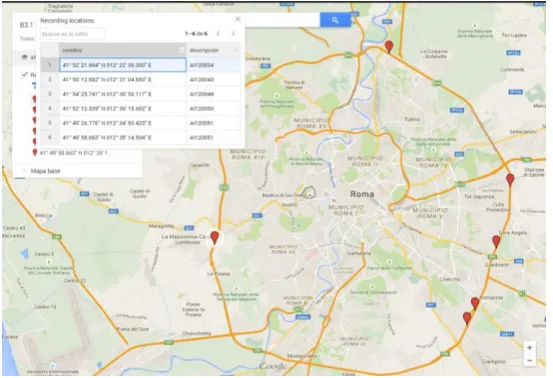This screenshot has height=378, width=553.
Task: Click the red pin near La Massimina
Action: point(214,237)
